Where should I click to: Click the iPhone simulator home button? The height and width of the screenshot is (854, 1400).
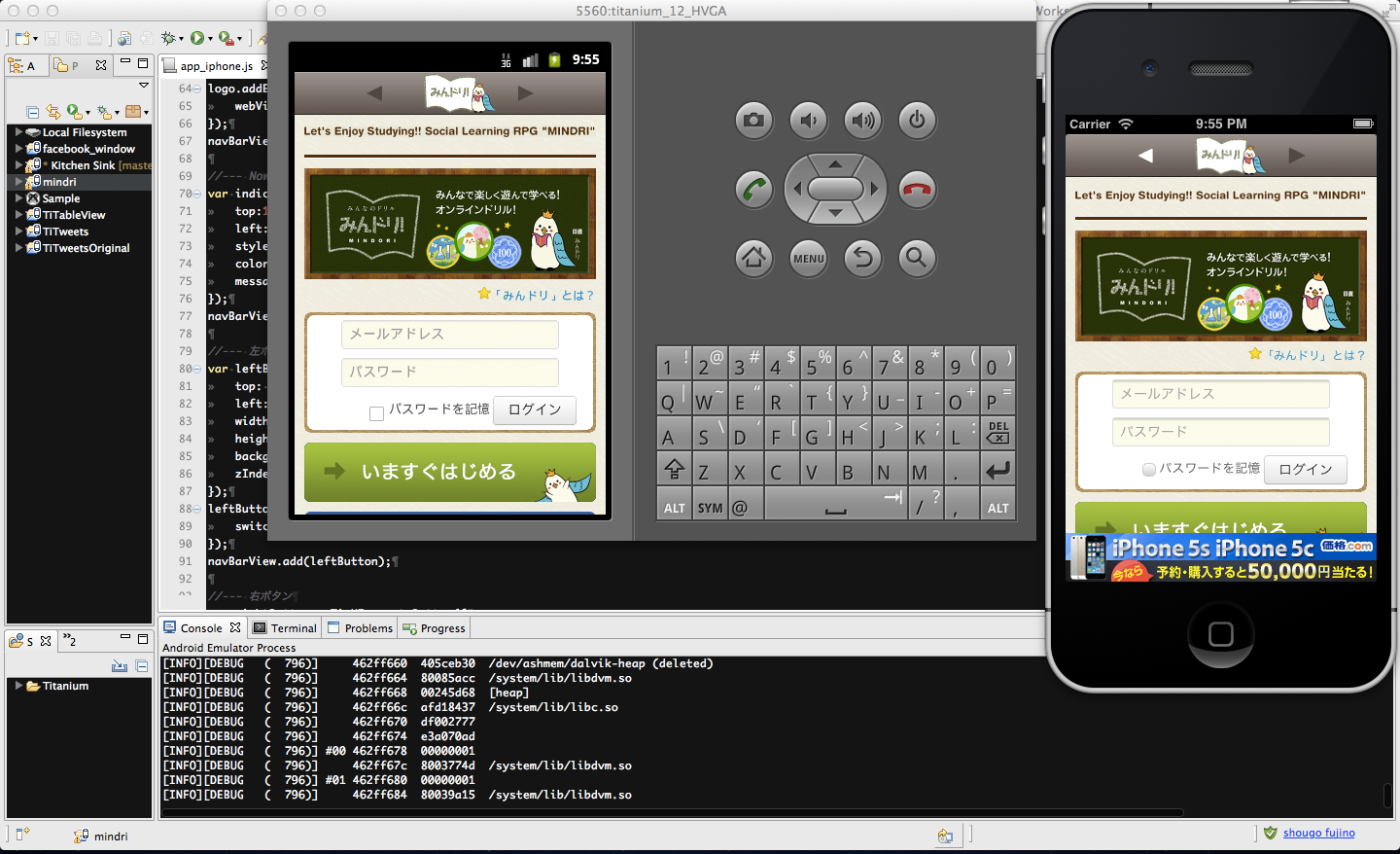pos(1221,635)
